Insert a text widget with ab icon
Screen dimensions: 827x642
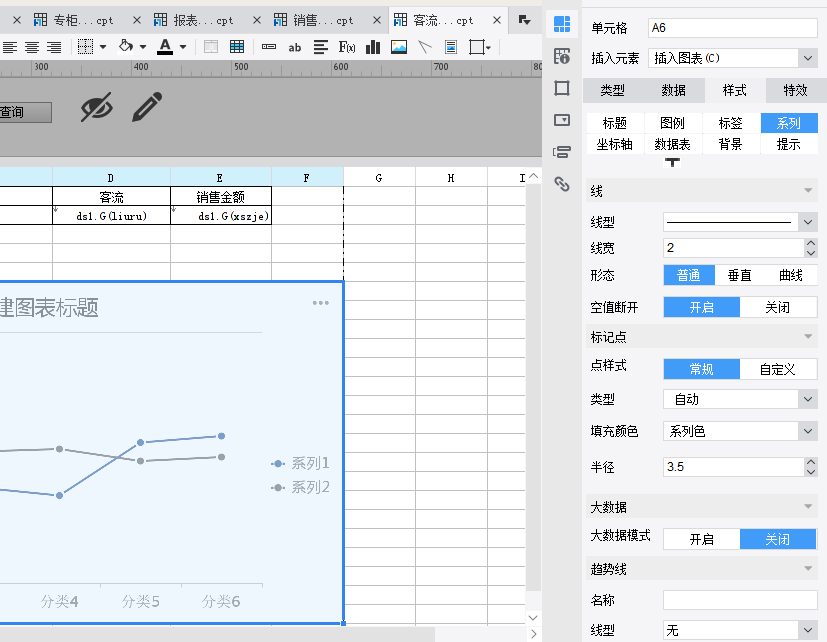294,47
